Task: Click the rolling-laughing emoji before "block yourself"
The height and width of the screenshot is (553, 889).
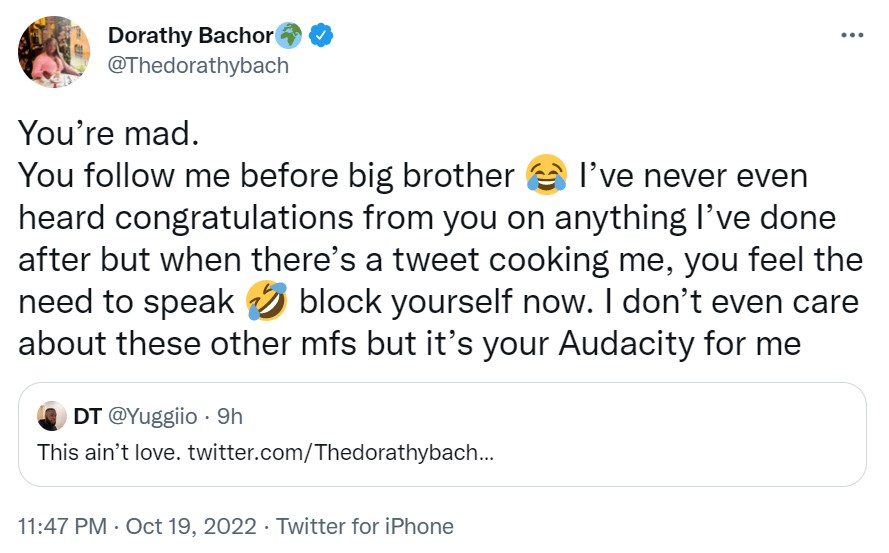Action: (x=266, y=301)
